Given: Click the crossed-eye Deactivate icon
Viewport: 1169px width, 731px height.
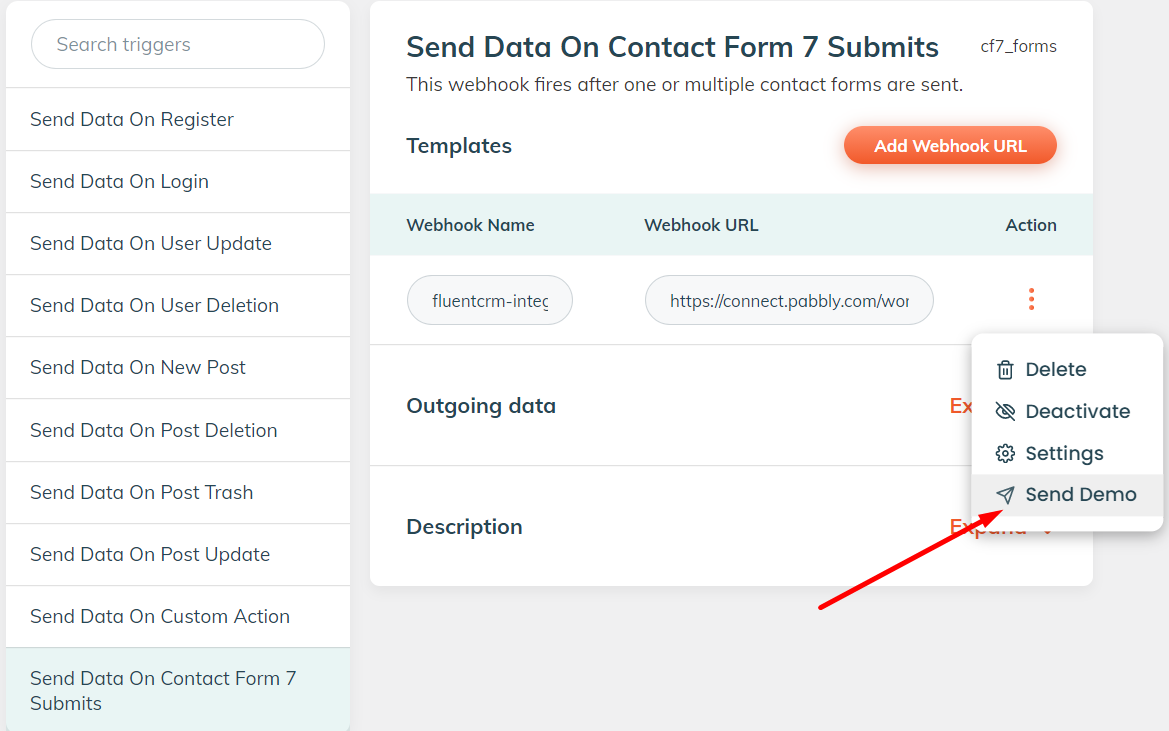Looking at the screenshot, I should [1005, 412].
